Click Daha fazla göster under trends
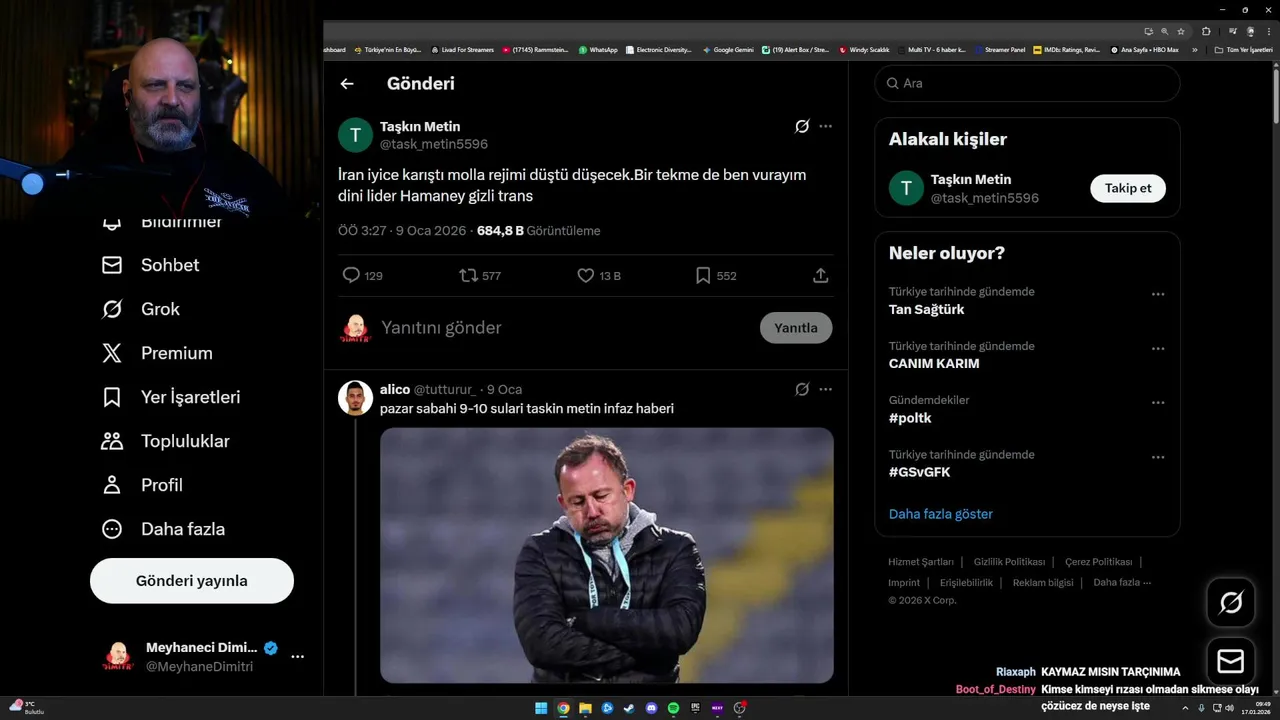This screenshot has height=720, width=1280. click(941, 514)
